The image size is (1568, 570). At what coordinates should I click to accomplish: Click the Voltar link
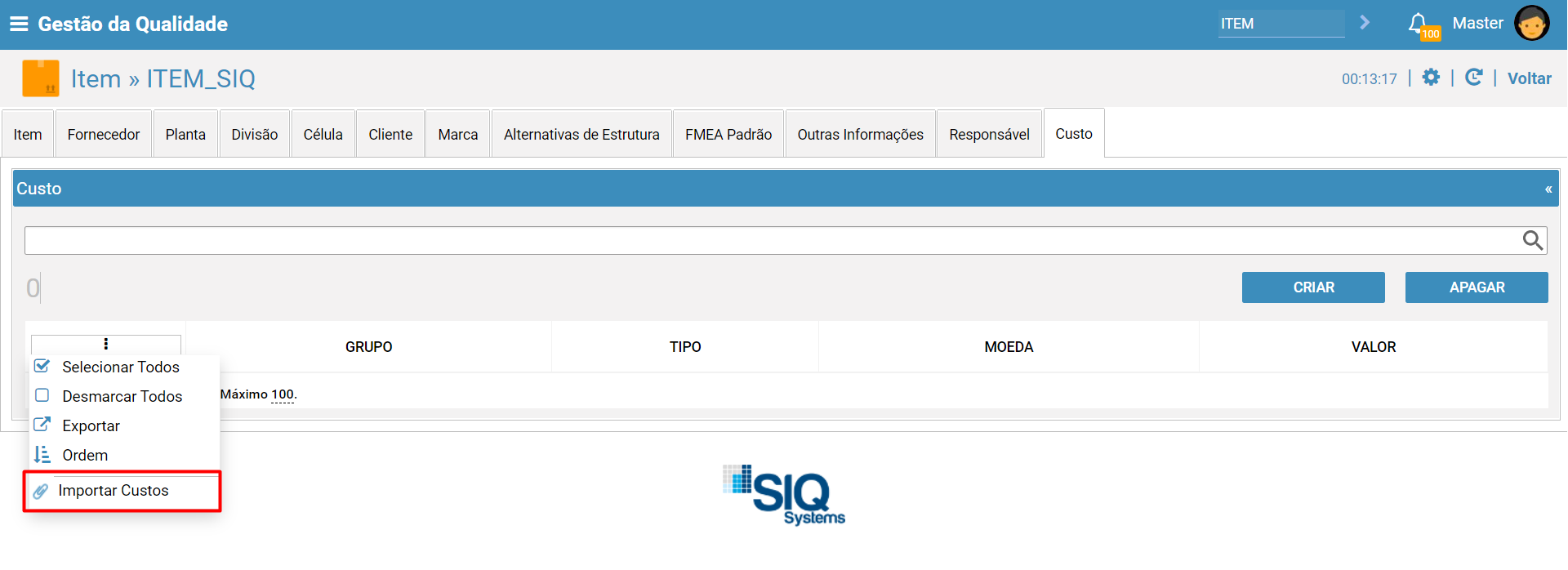click(x=1530, y=78)
